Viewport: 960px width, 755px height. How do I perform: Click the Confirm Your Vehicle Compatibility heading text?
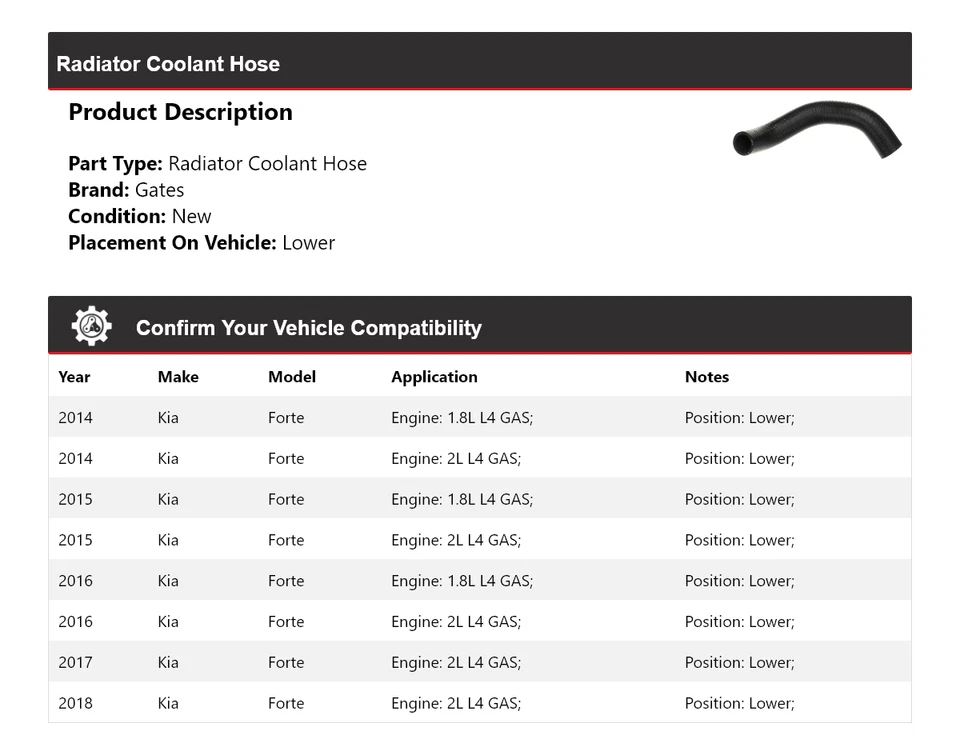308,328
